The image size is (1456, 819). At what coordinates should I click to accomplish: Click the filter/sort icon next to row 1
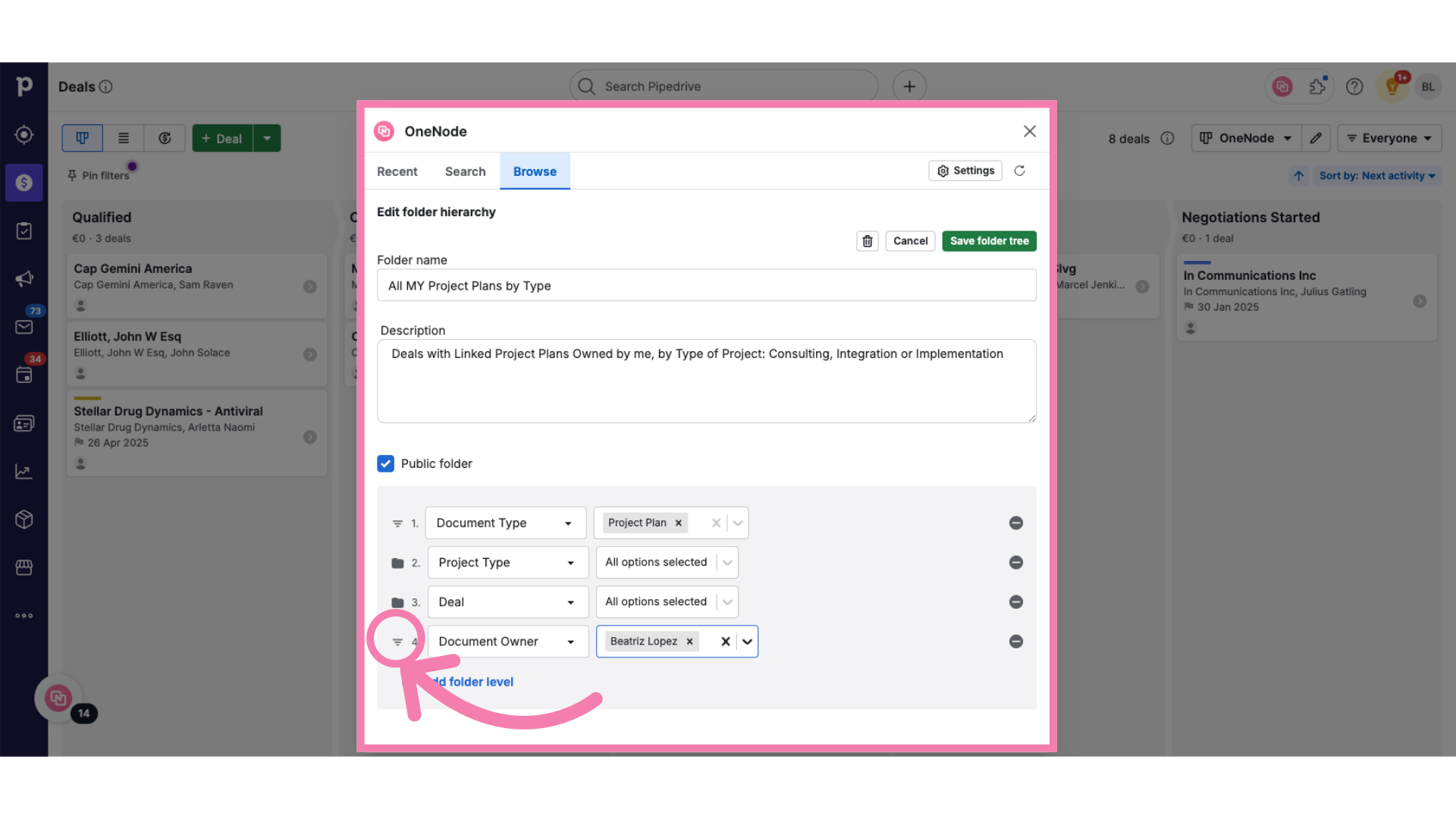tap(397, 522)
